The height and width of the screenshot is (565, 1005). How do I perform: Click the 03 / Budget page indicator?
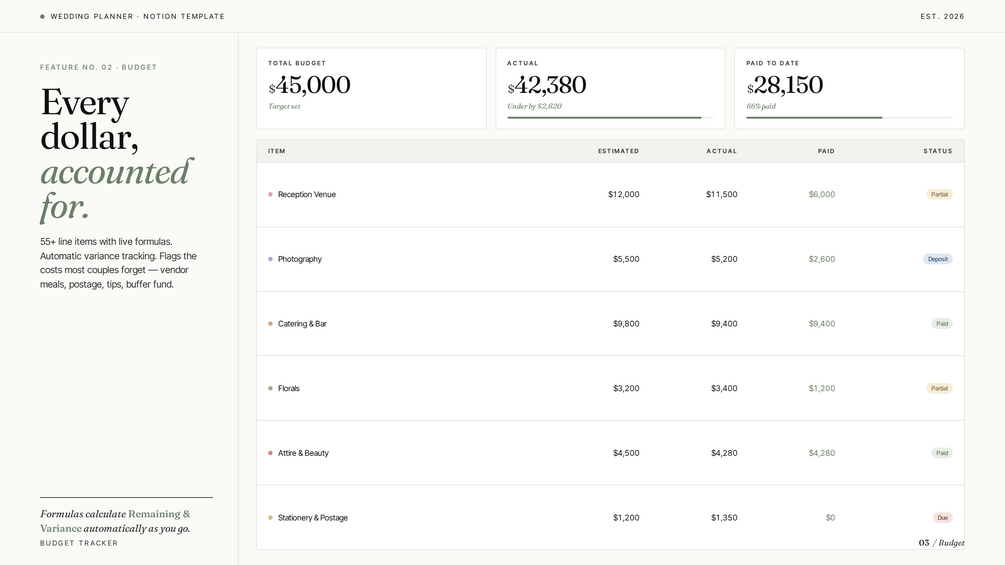coord(941,543)
